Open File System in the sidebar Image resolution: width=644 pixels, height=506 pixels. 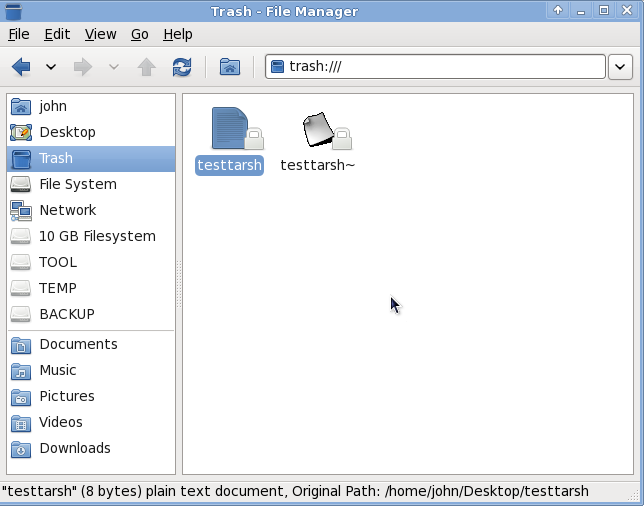click(77, 184)
